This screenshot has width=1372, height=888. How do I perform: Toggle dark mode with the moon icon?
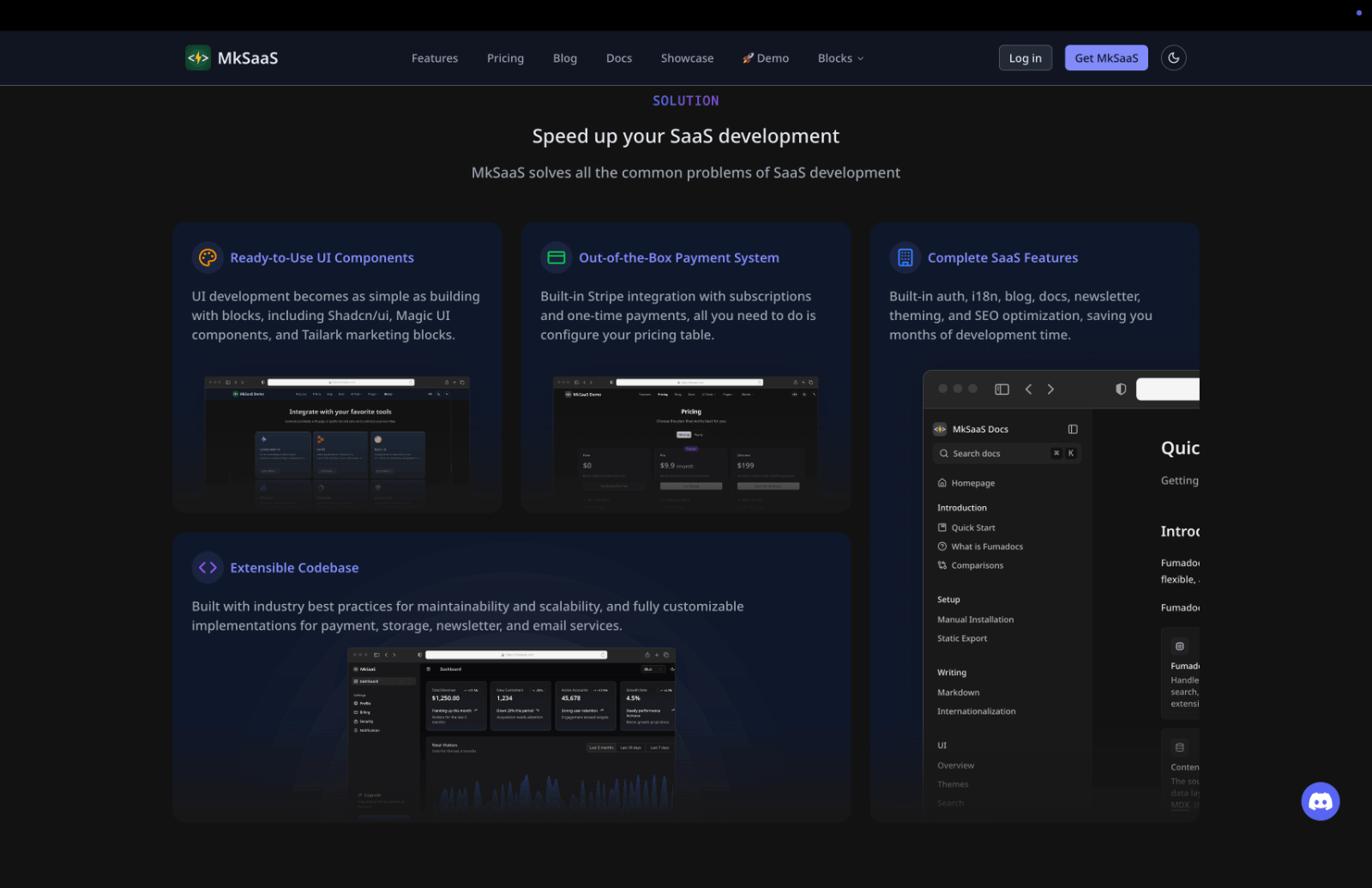point(1173,57)
